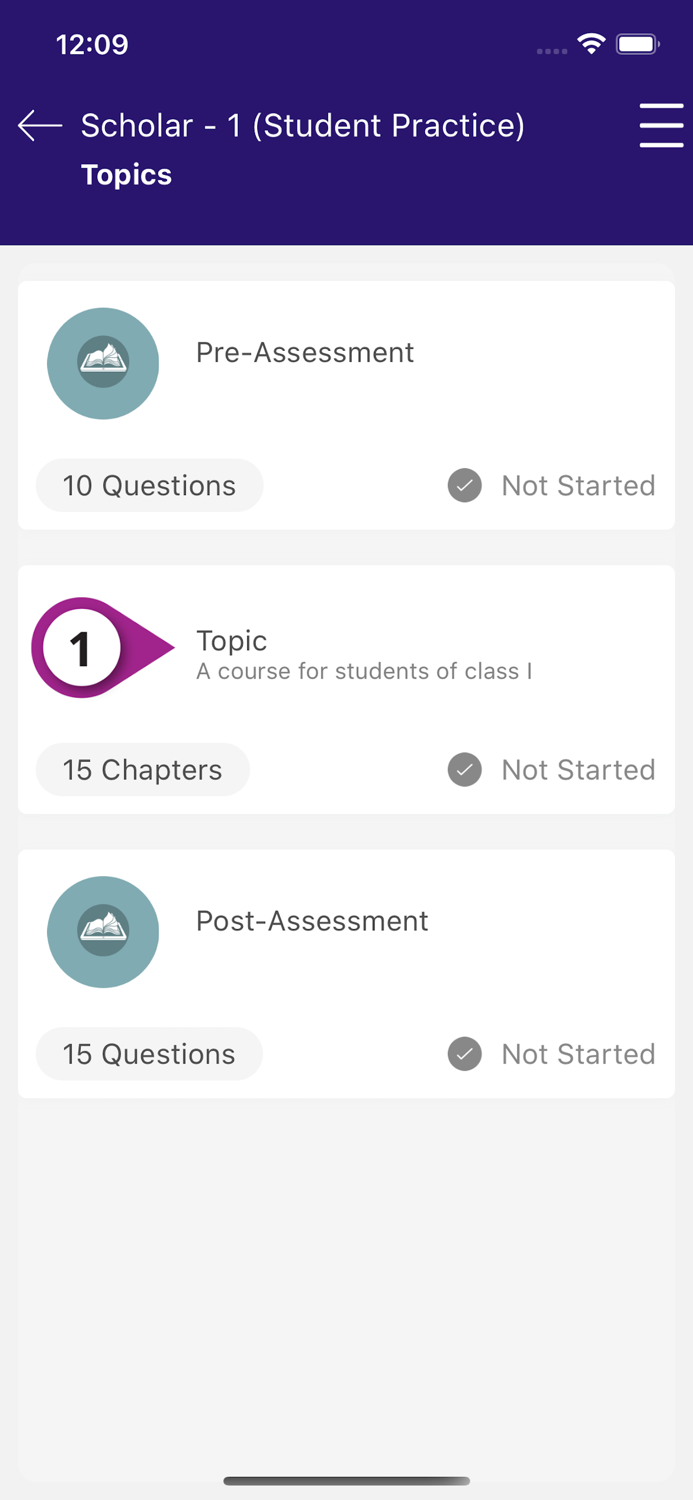Tap the Post-Assessment book icon

(x=103, y=931)
